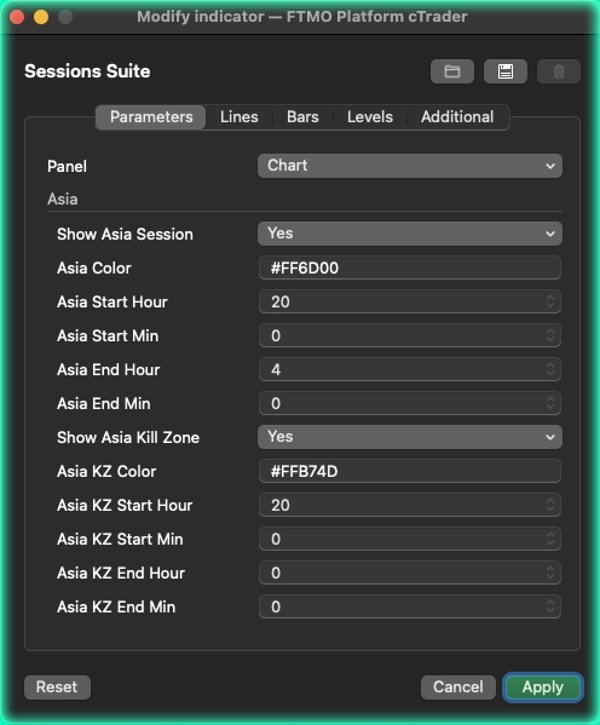Click the Asia KZ Start Hour stepper arrows
This screenshot has width=600, height=725.
(x=550, y=505)
